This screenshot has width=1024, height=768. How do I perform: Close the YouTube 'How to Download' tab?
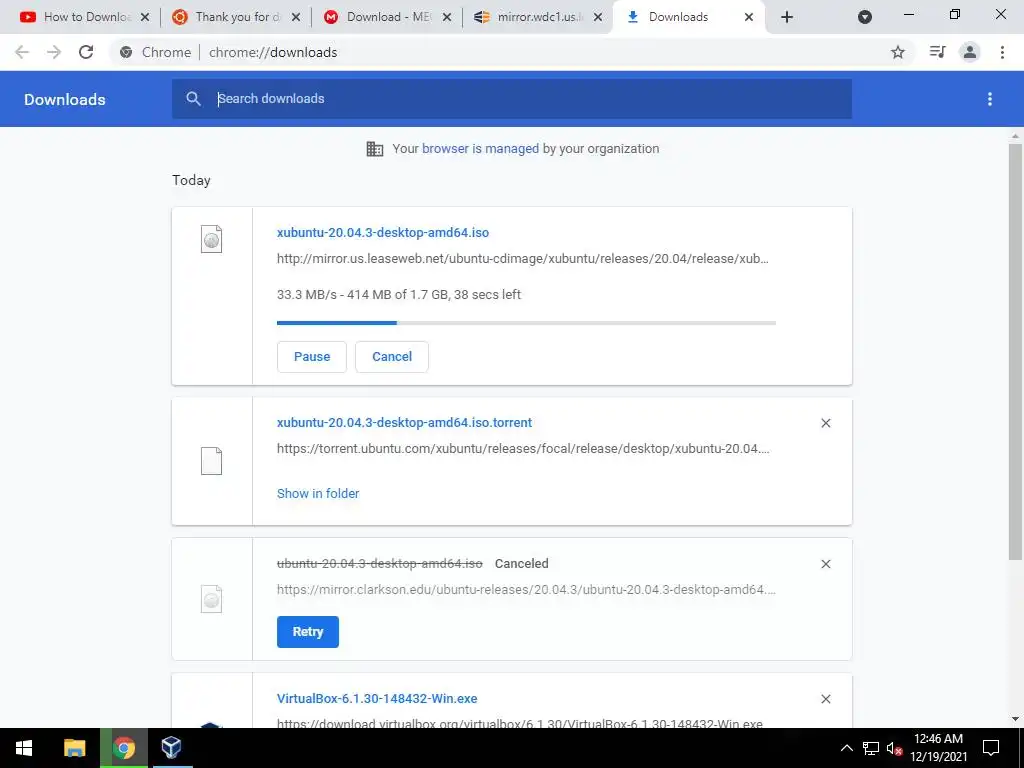tap(144, 17)
